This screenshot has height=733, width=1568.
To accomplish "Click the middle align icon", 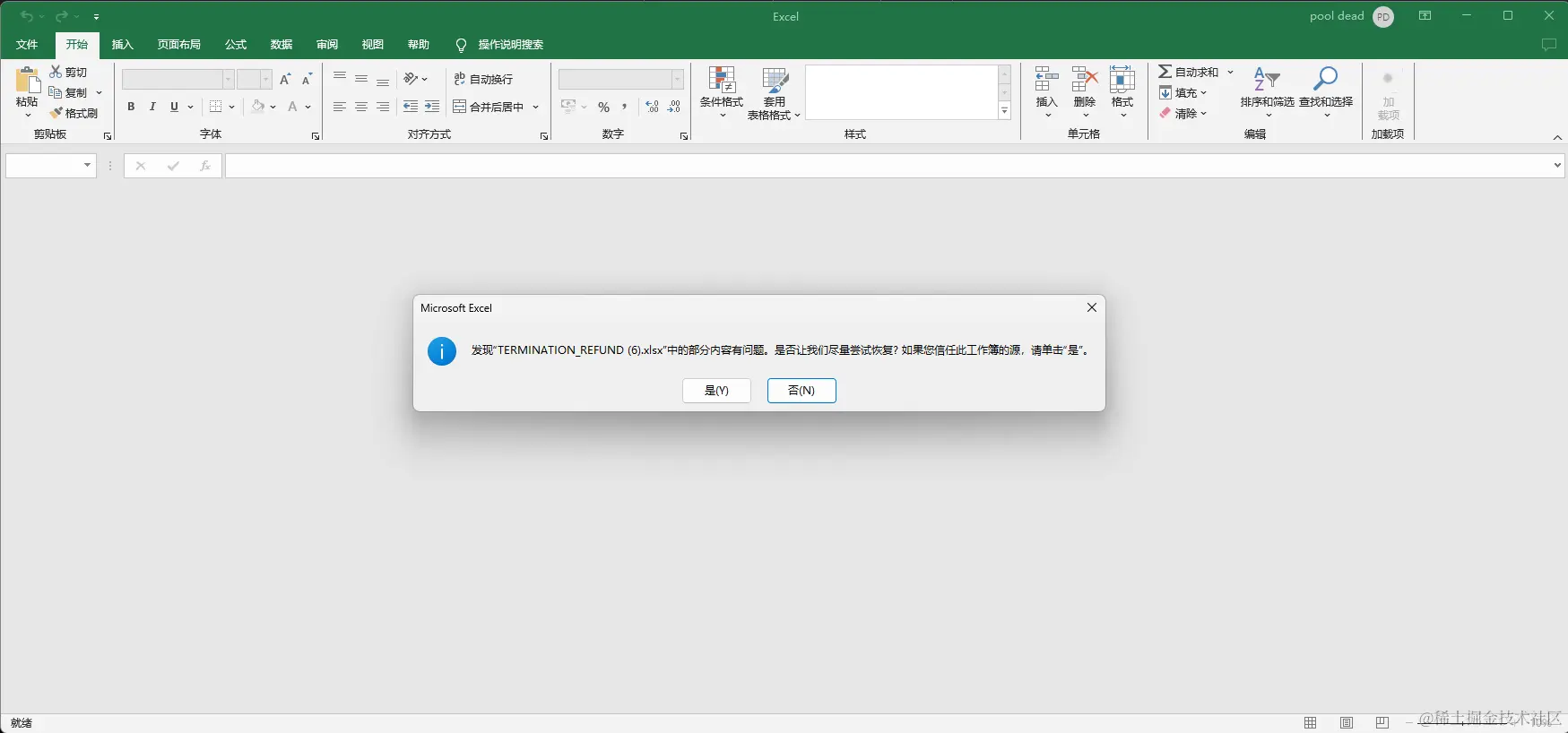I will [x=361, y=79].
